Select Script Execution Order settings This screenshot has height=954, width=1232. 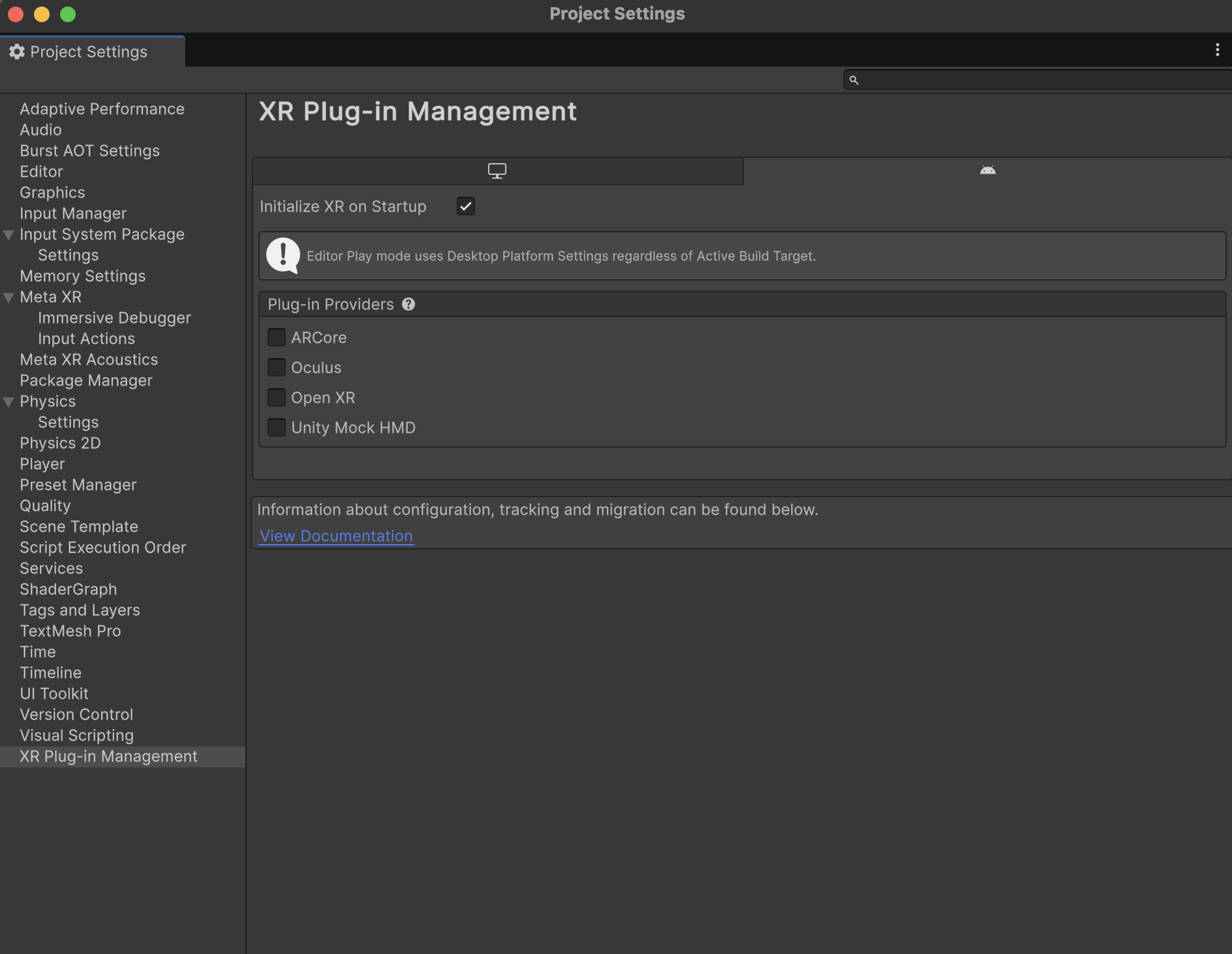pyautogui.click(x=102, y=547)
